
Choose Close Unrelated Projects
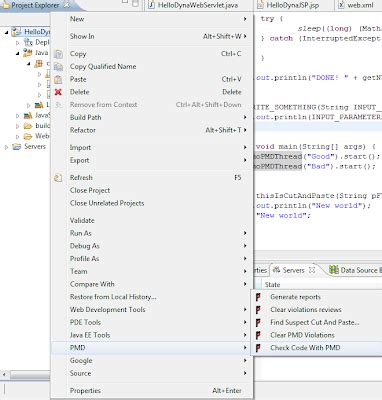click(x=152, y=203)
